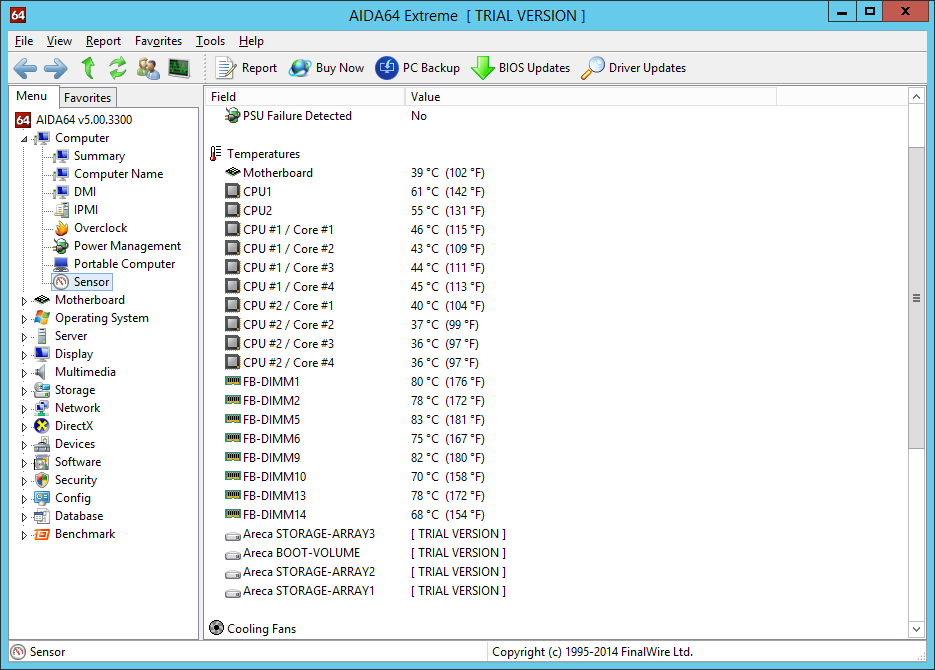935x670 pixels.
Task: Click the Database category icon
Action: pyautogui.click(x=42, y=516)
